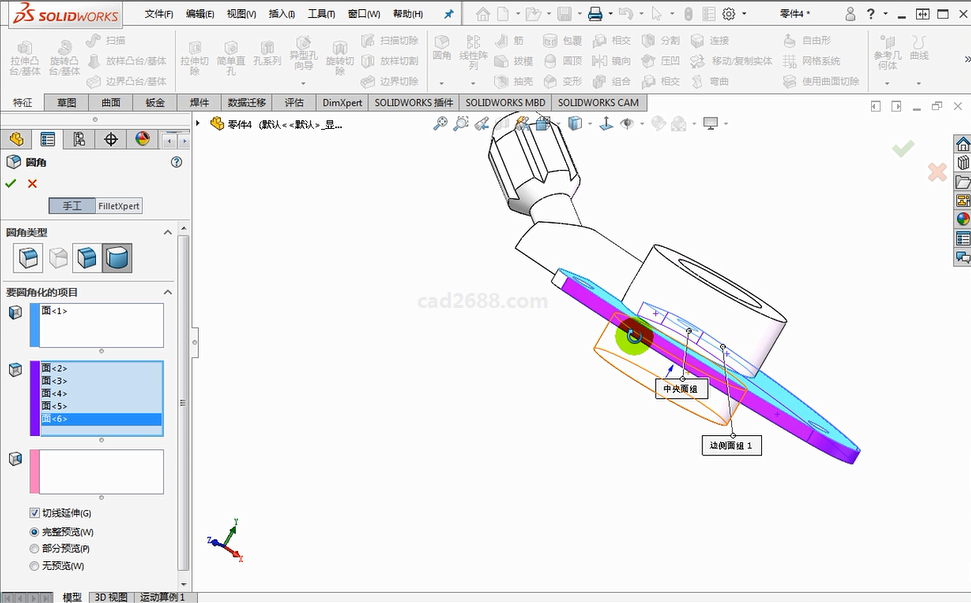Click the 手工 manual mode button

(x=72, y=206)
